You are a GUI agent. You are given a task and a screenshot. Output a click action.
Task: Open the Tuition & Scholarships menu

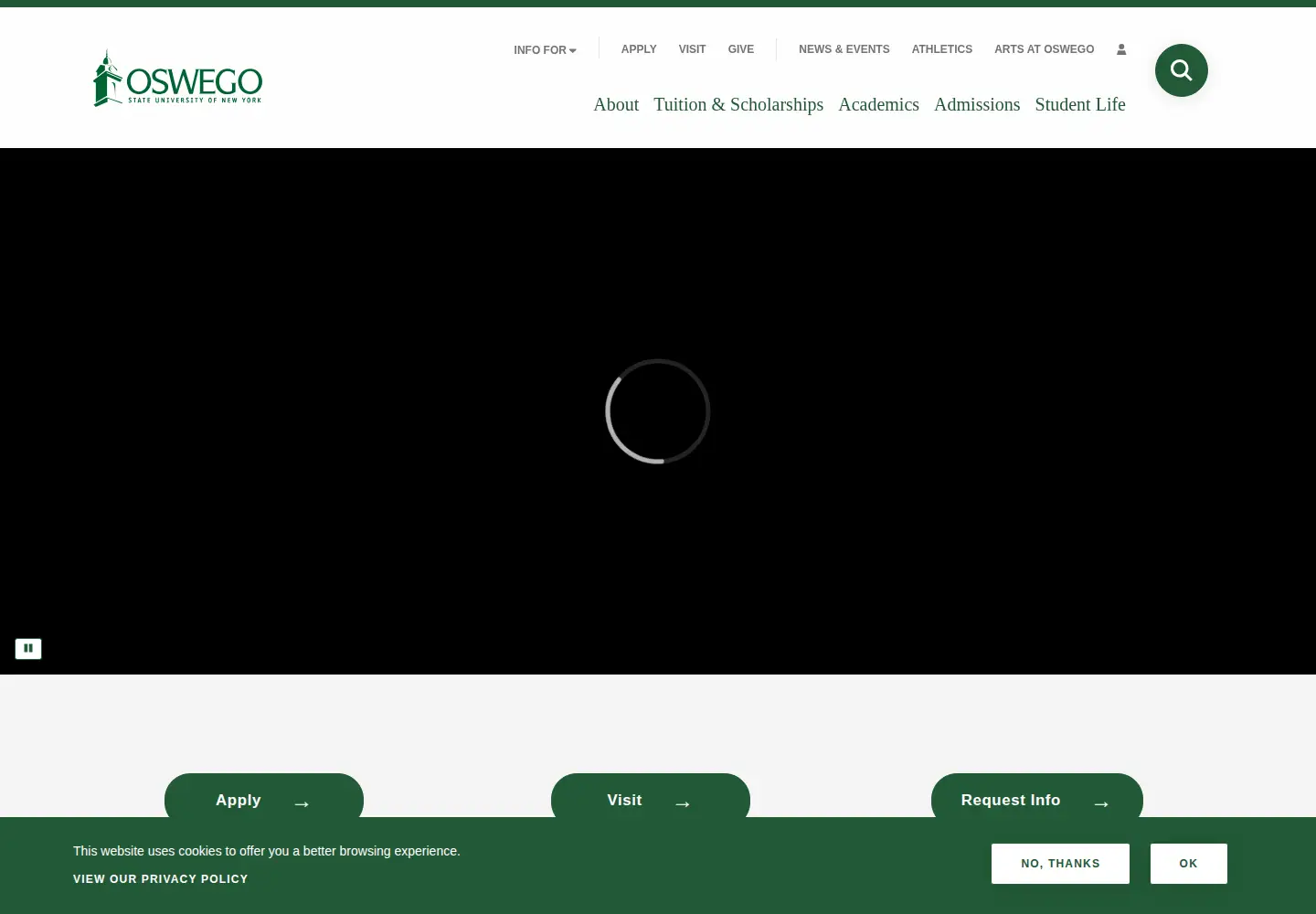[738, 104]
